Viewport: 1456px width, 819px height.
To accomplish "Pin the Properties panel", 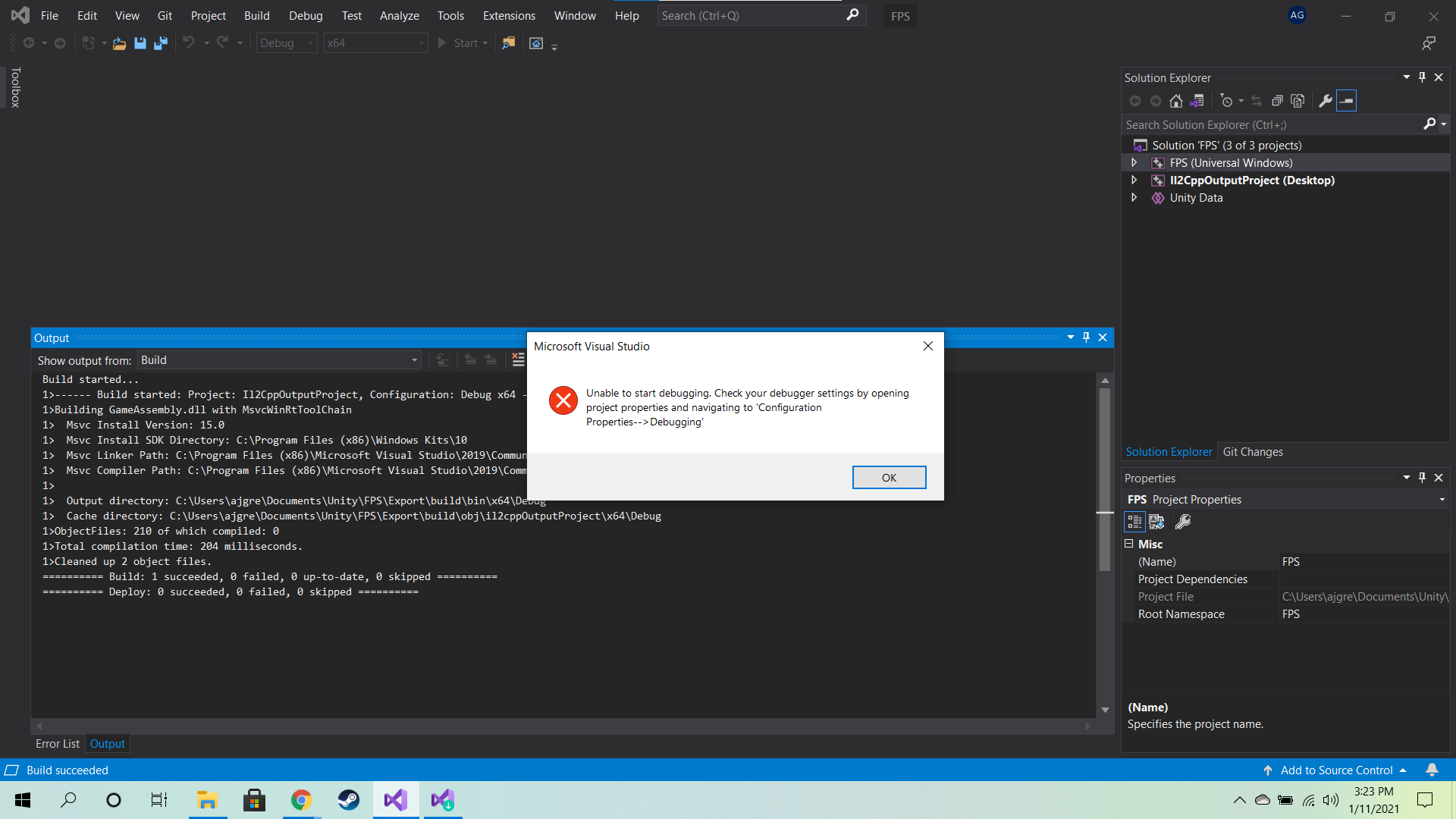I will 1422,478.
